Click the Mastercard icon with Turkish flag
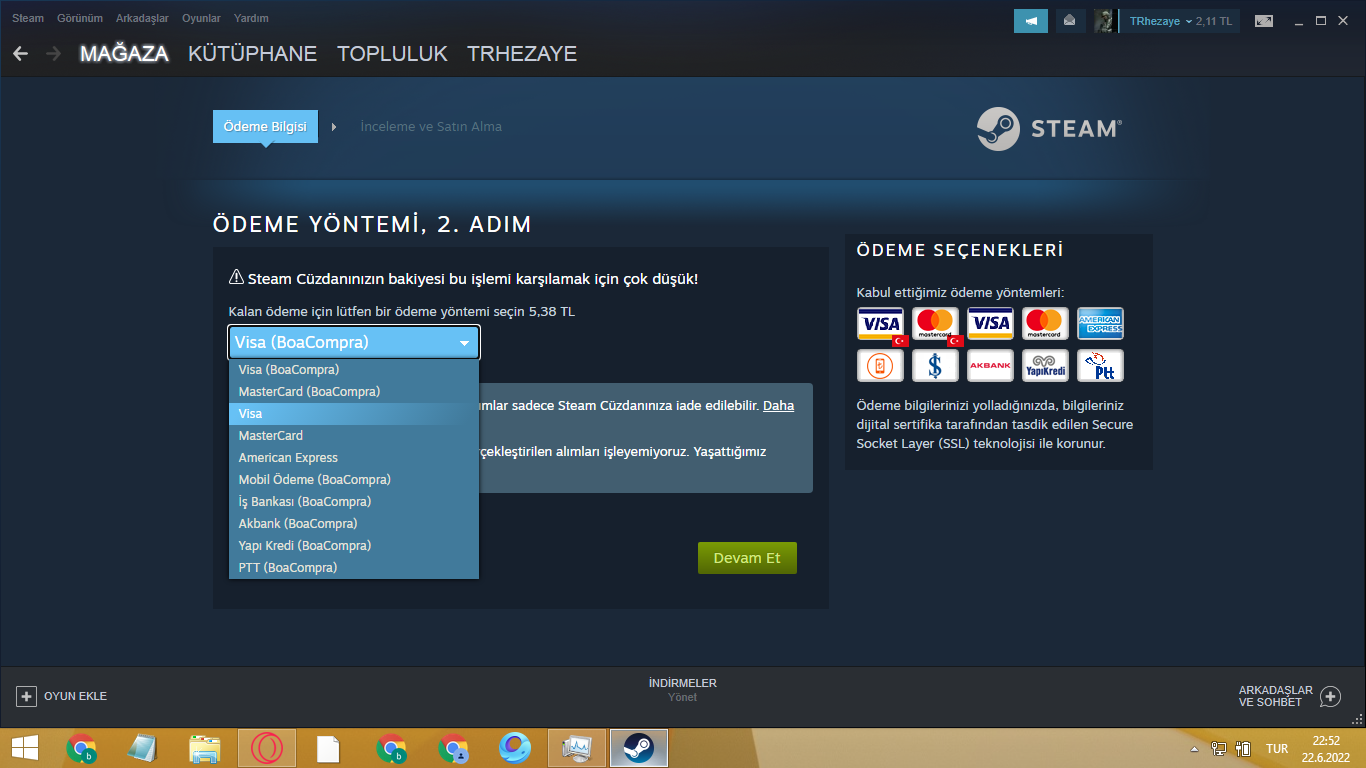The image size is (1366, 768). (x=937, y=325)
